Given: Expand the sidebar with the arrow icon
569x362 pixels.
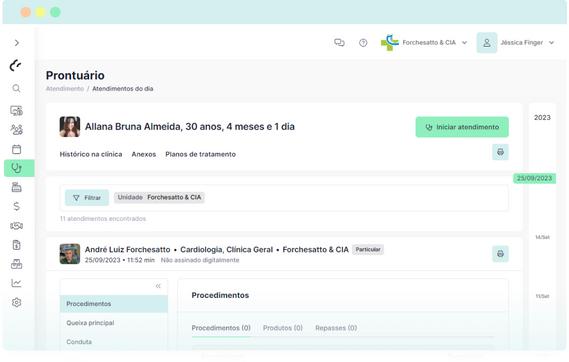Looking at the screenshot, I should (17, 43).
